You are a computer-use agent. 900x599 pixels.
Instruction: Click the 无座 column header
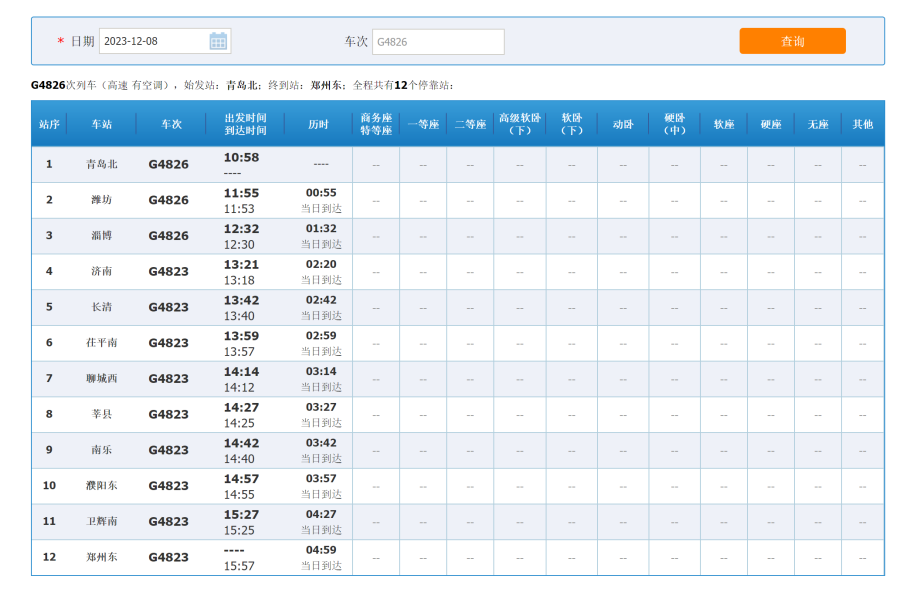818,125
